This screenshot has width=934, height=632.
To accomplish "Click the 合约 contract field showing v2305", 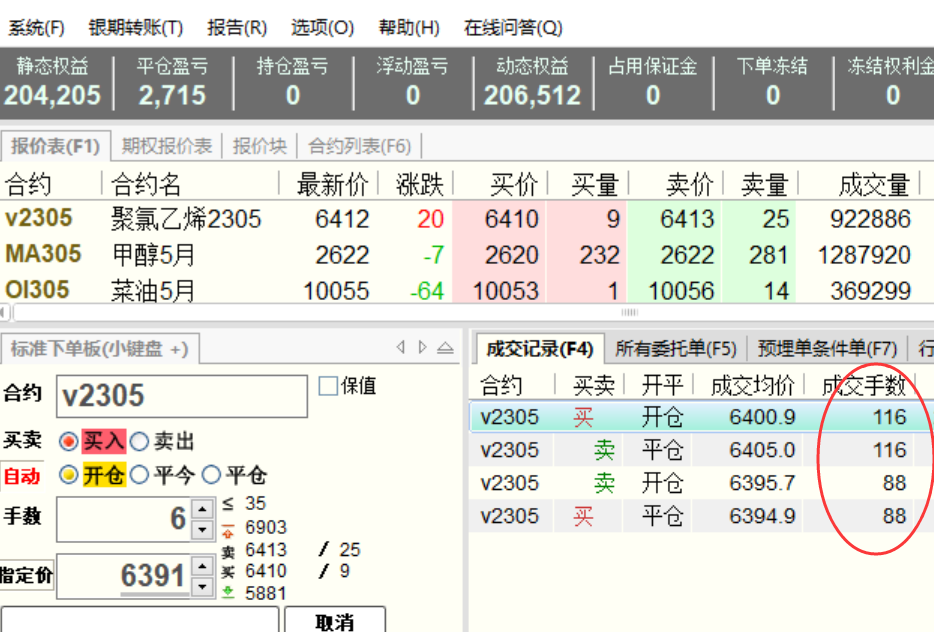I will [x=181, y=396].
